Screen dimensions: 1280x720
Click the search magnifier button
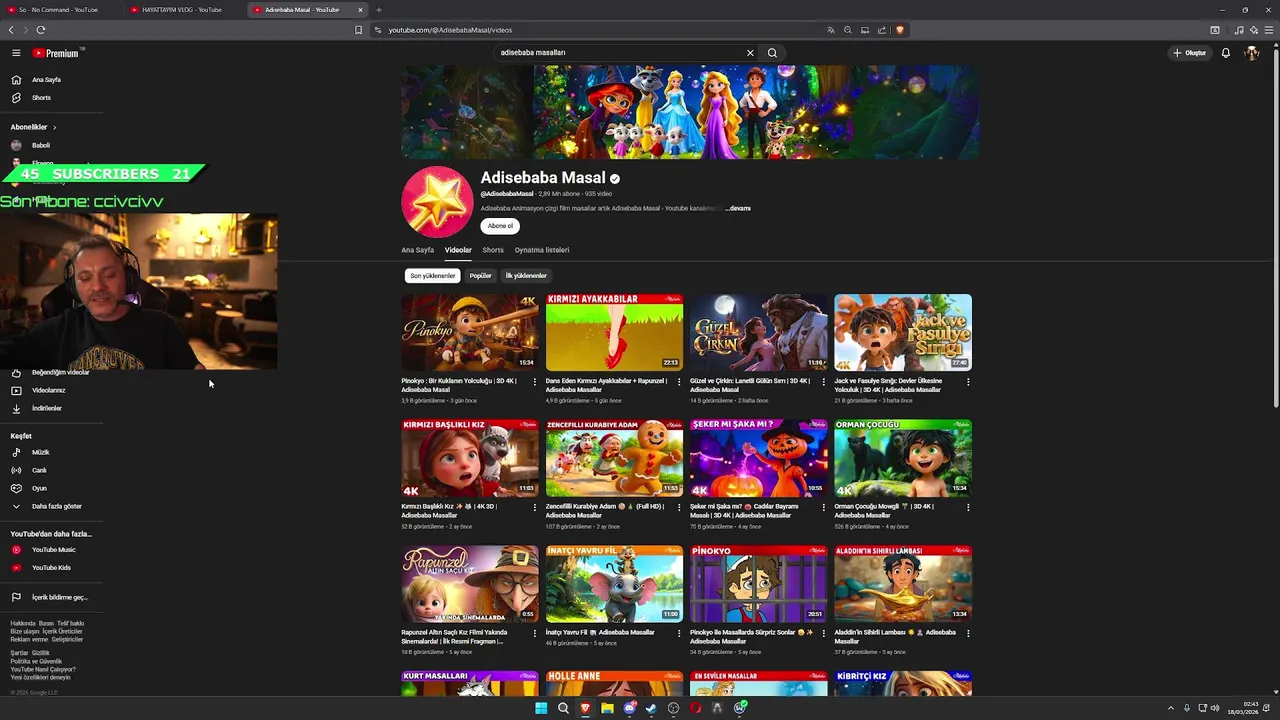772,53
